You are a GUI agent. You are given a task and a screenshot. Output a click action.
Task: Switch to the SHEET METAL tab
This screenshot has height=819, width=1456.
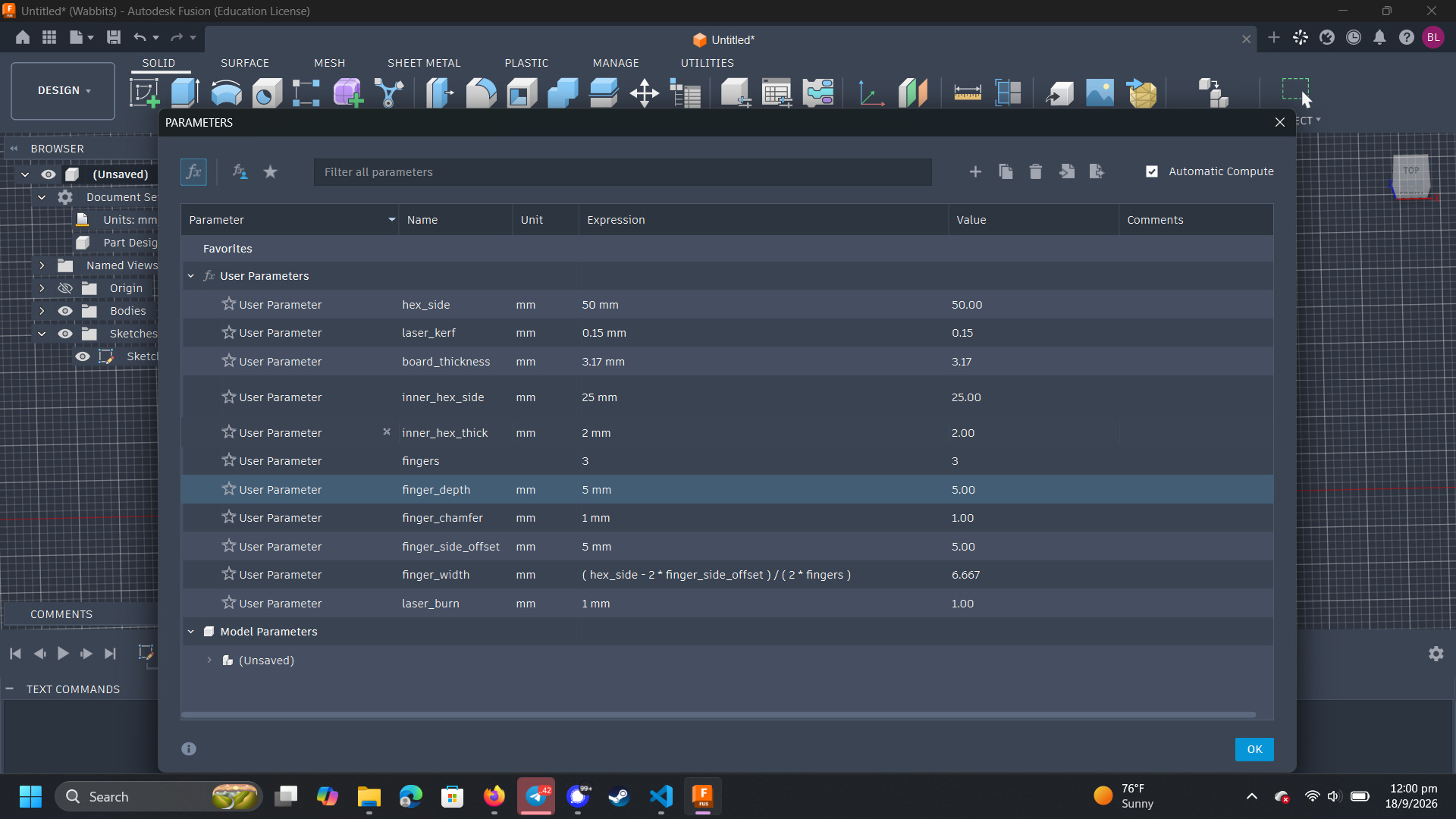click(424, 63)
